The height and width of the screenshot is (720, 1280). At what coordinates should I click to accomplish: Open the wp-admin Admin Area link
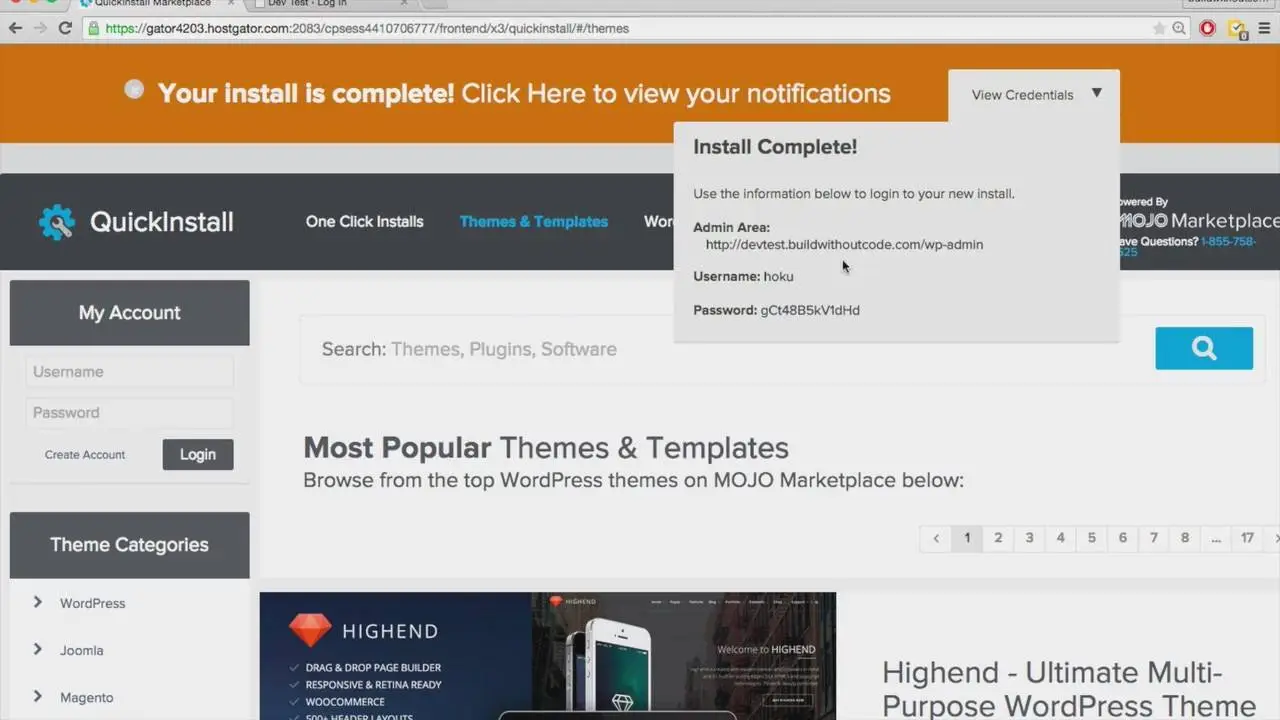pyautogui.click(x=844, y=244)
